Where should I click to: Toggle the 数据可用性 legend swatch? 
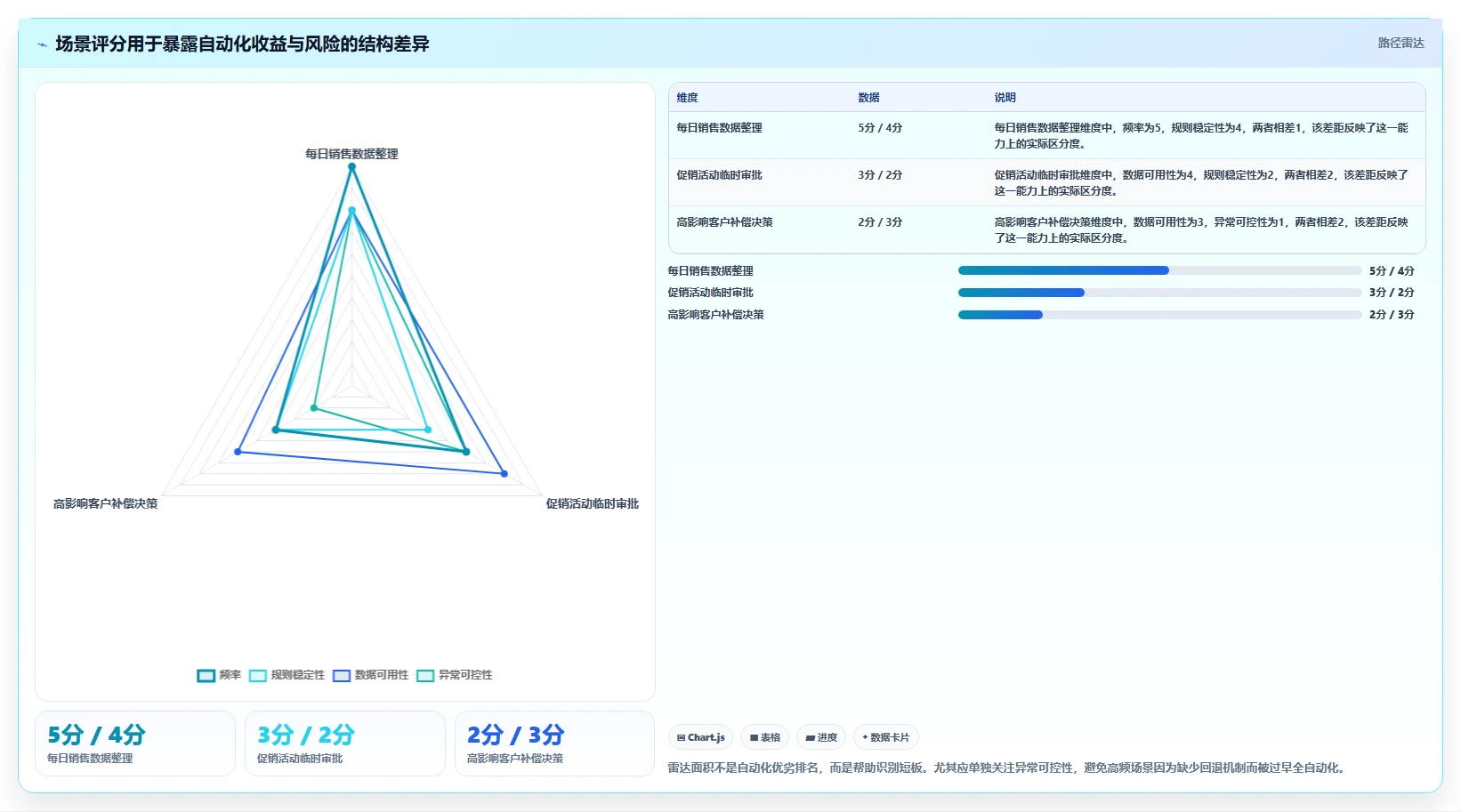coord(342,676)
